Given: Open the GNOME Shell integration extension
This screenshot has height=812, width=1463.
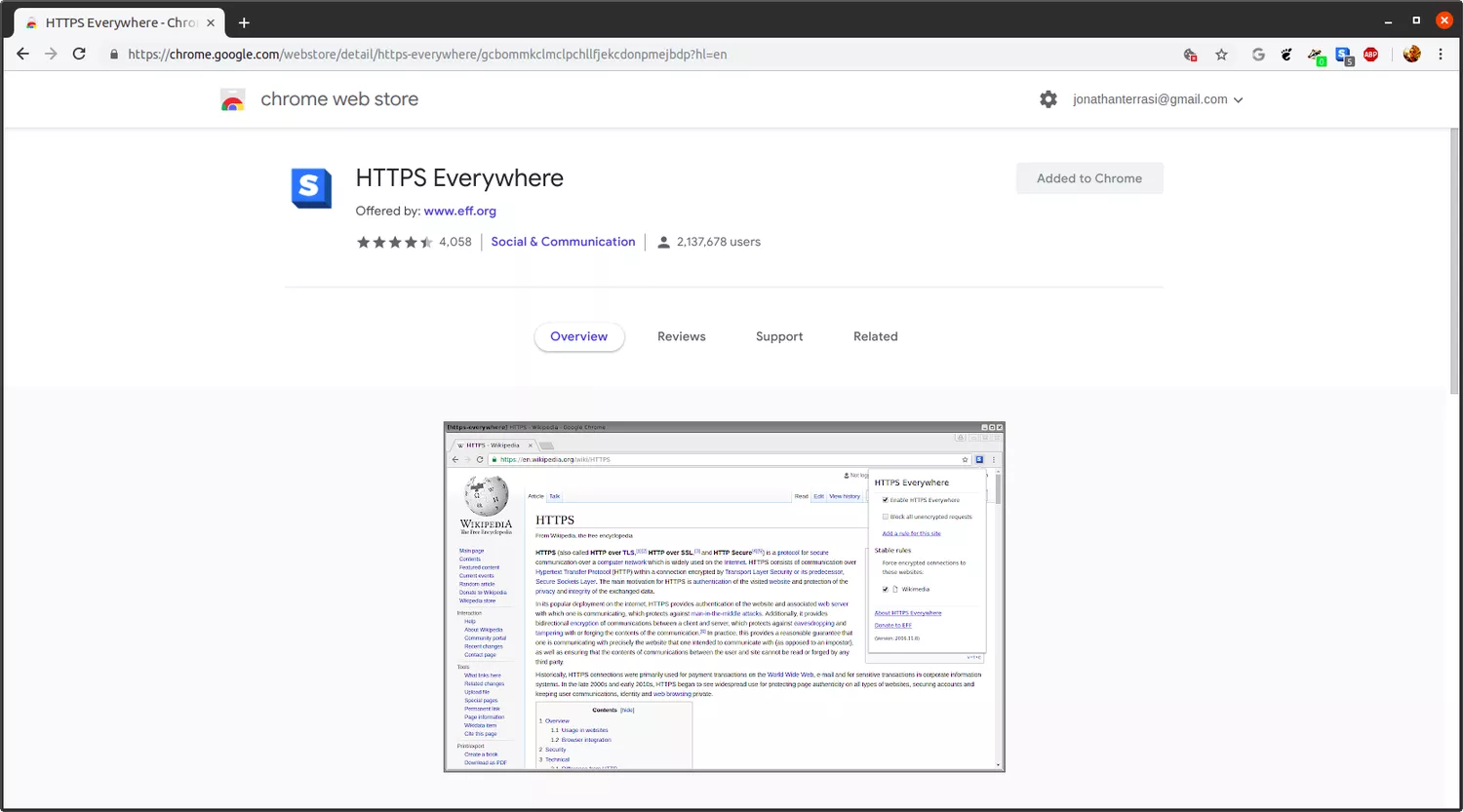Looking at the screenshot, I should coord(1286,55).
